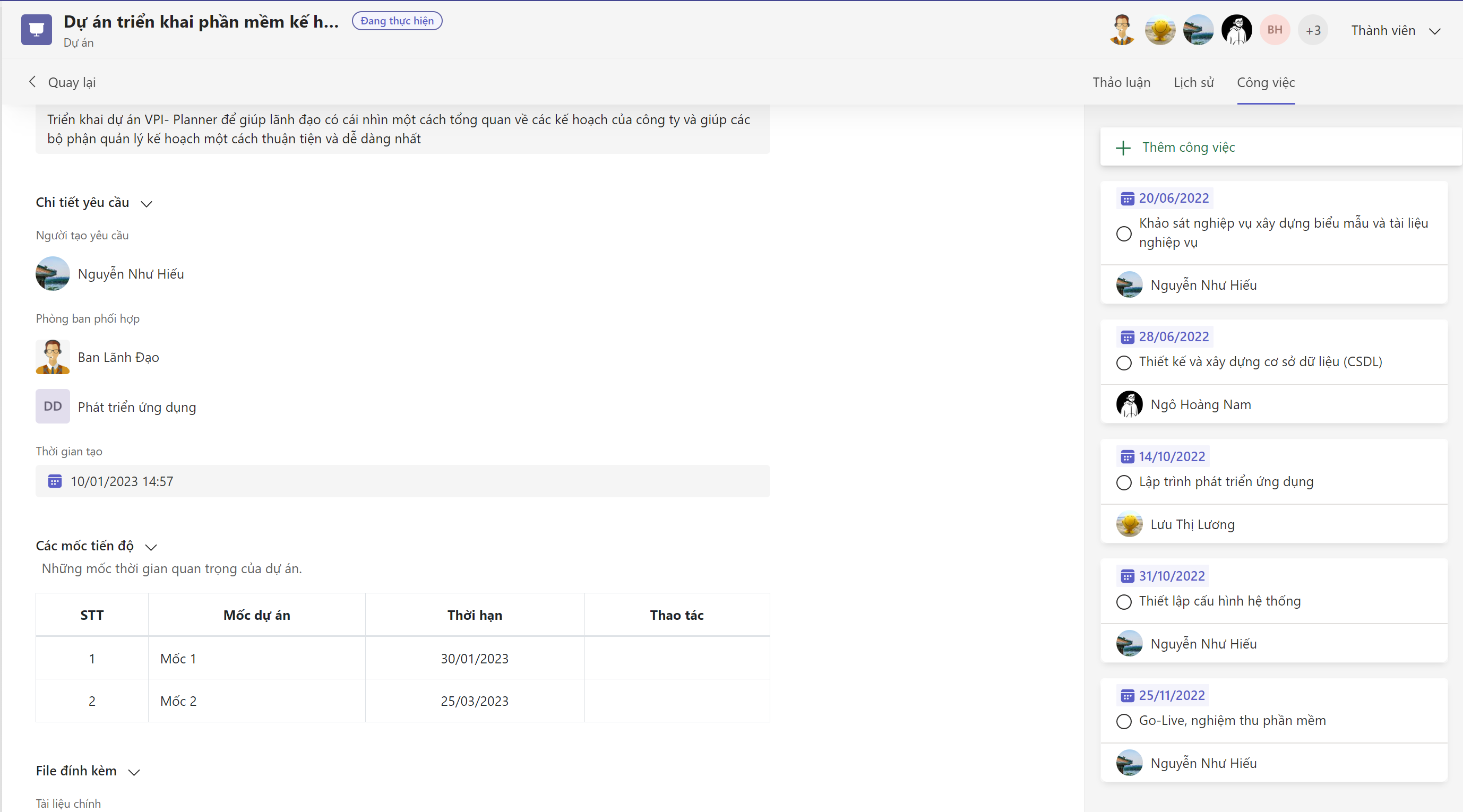Open task Go-Live, nghiệm thu phần mềm
Viewport: 1463px width, 812px height.
(1232, 720)
